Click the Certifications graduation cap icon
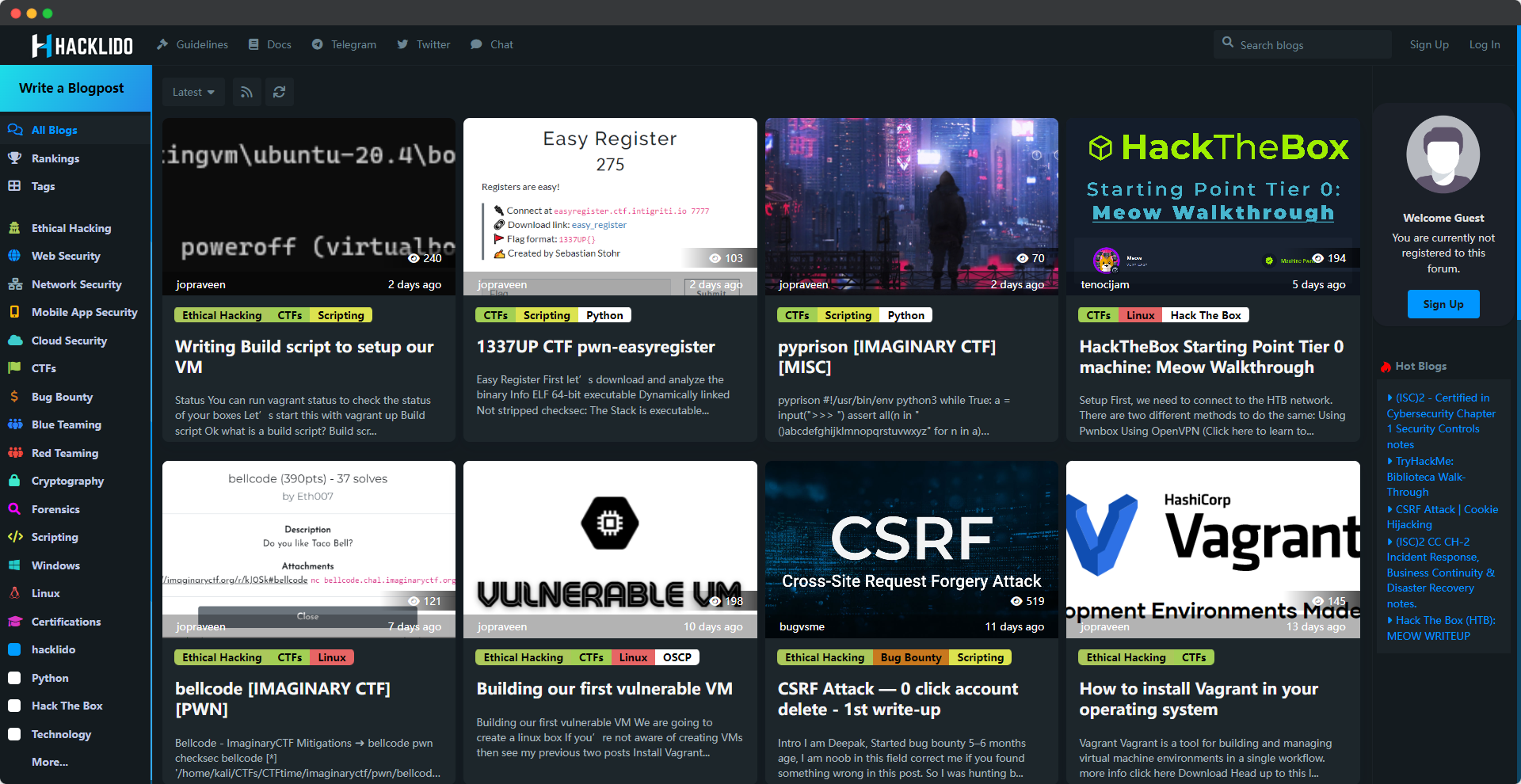The width and height of the screenshot is (1521, 784). pos(15,622)
